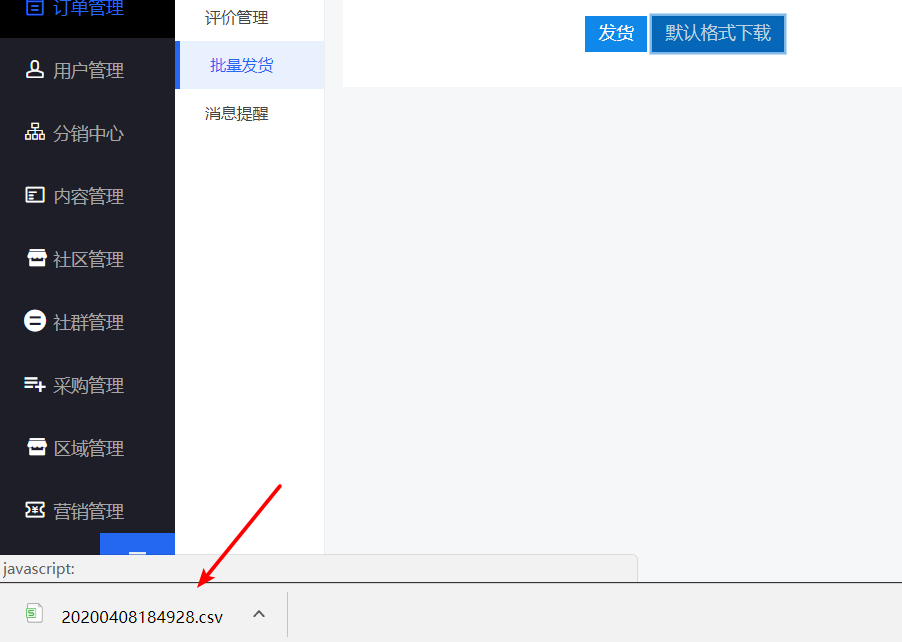
Task: Click the 区域管理 storefront icon
Action: (x=37, y=447)
